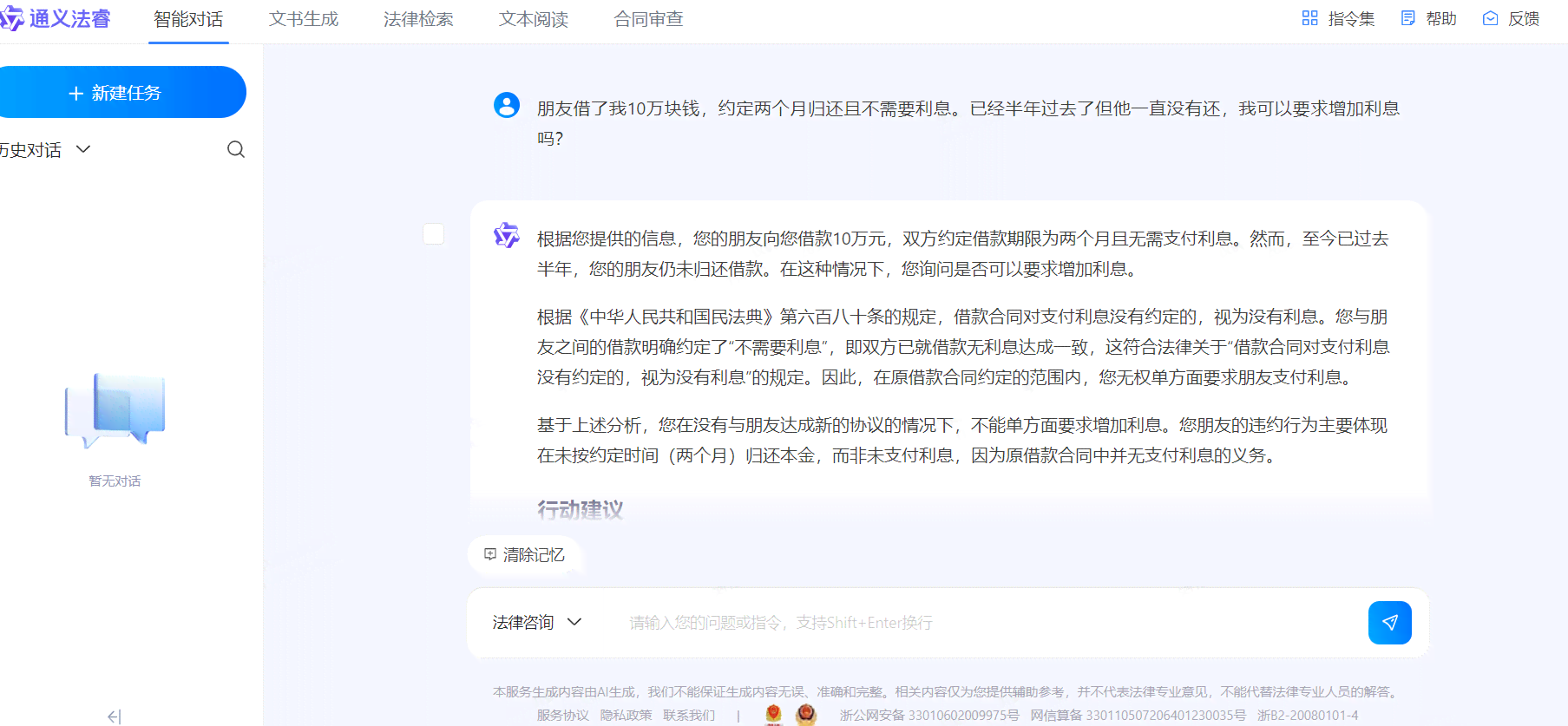Viewport: 1568px width, 726px height.
Task: Open the 合同审查 tab
Action: (648, 19)
